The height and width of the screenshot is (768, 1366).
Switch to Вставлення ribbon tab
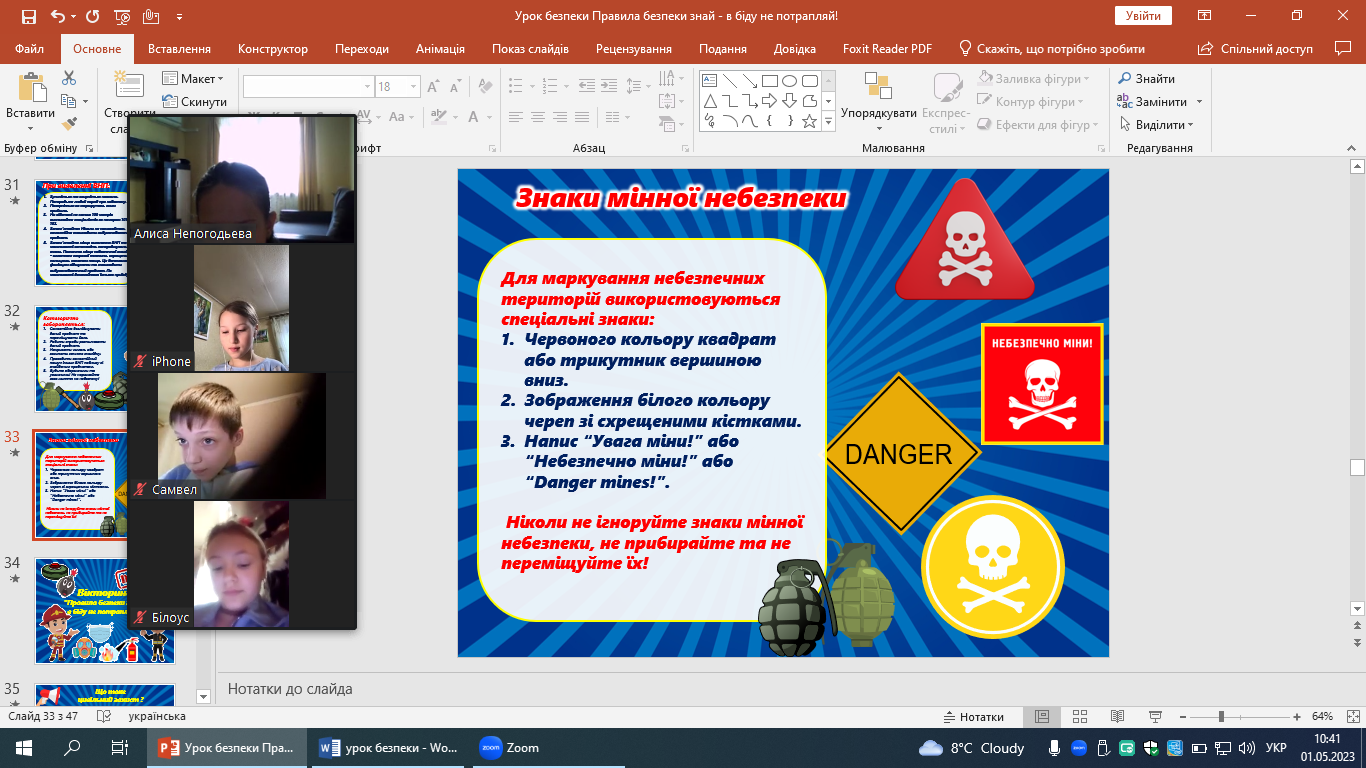point(179,48)
